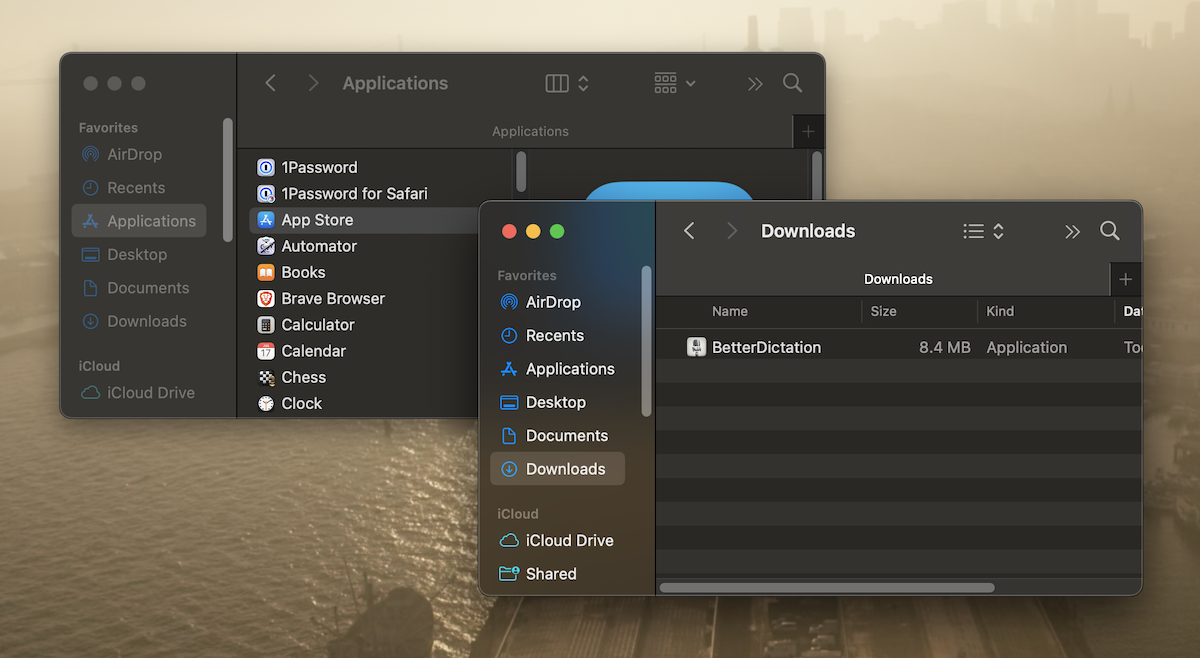1200x658 pixels.
Task: Go back in the Downloads window
Action: tap(689, 231)
